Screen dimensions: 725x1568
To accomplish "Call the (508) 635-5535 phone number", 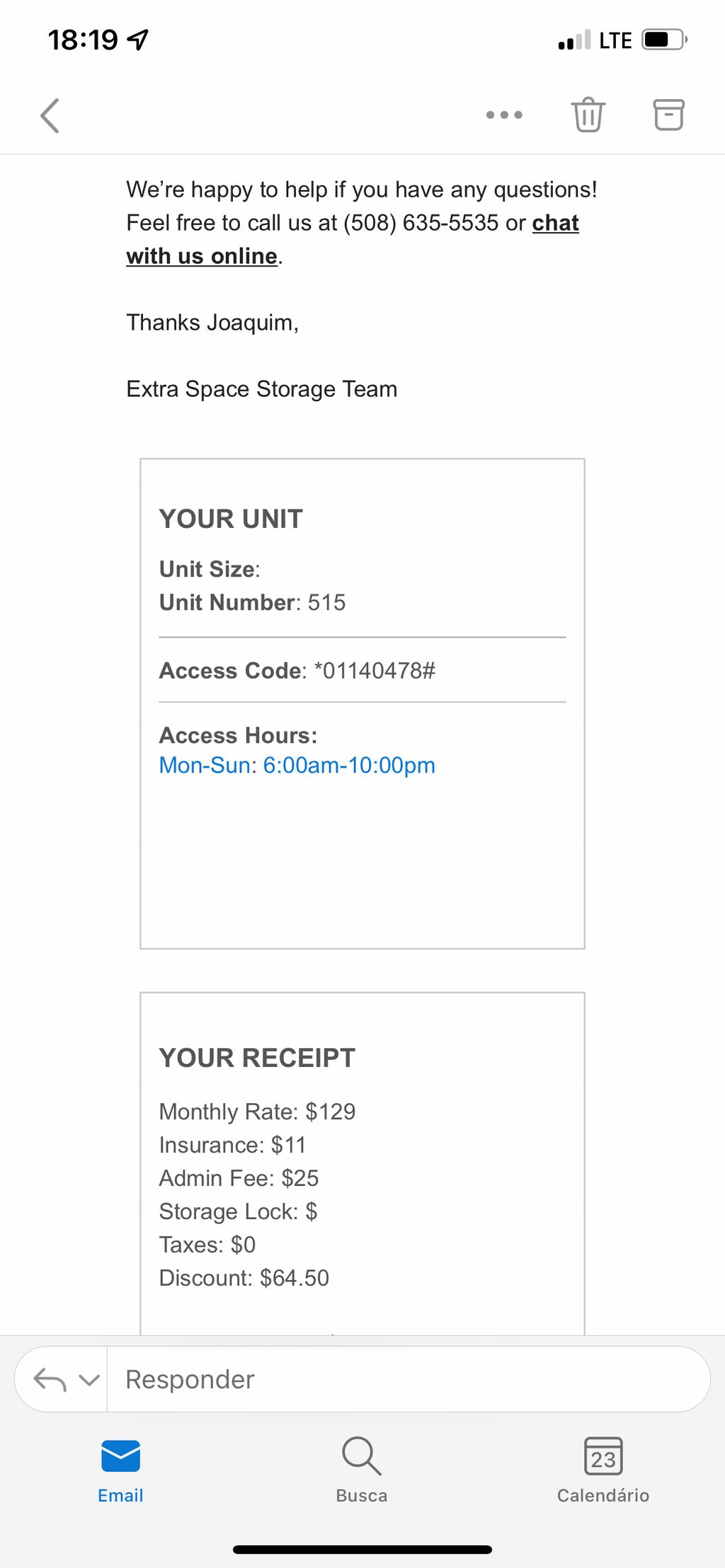I will point(421,223).
